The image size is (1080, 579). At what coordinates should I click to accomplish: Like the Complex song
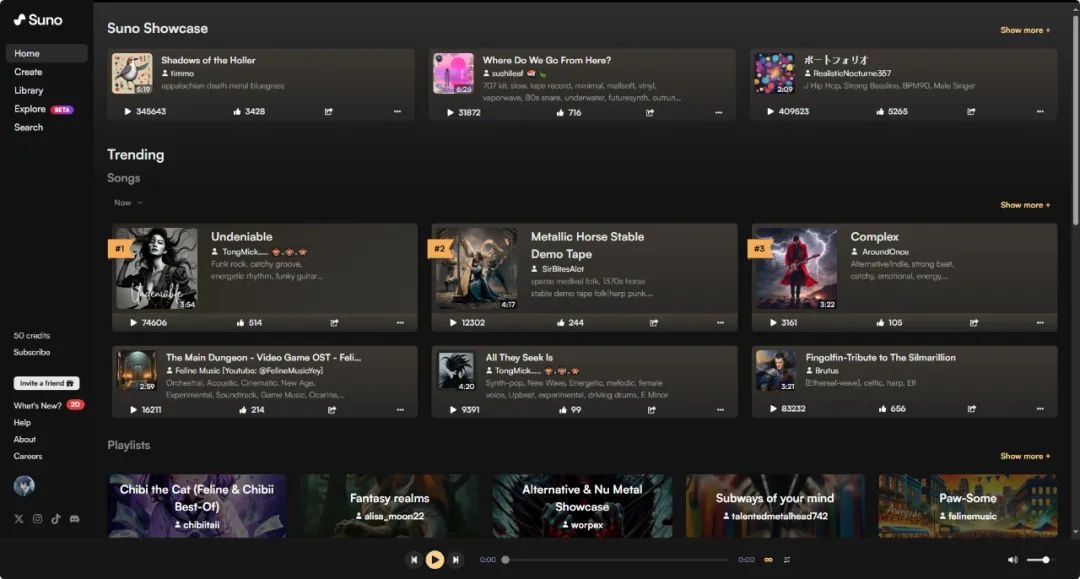(880, 323)
